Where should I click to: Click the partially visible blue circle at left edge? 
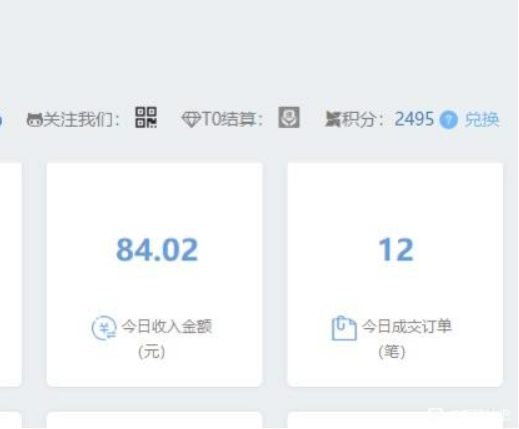[1, 120]
